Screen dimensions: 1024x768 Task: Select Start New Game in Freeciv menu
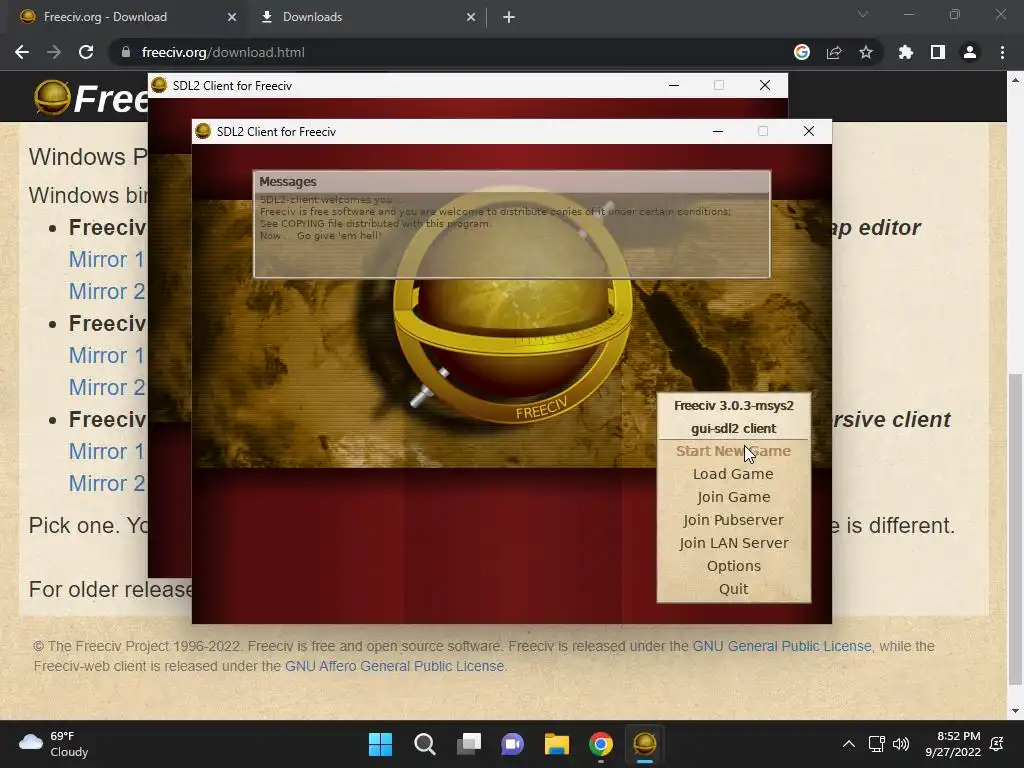(x=733, y=451)
